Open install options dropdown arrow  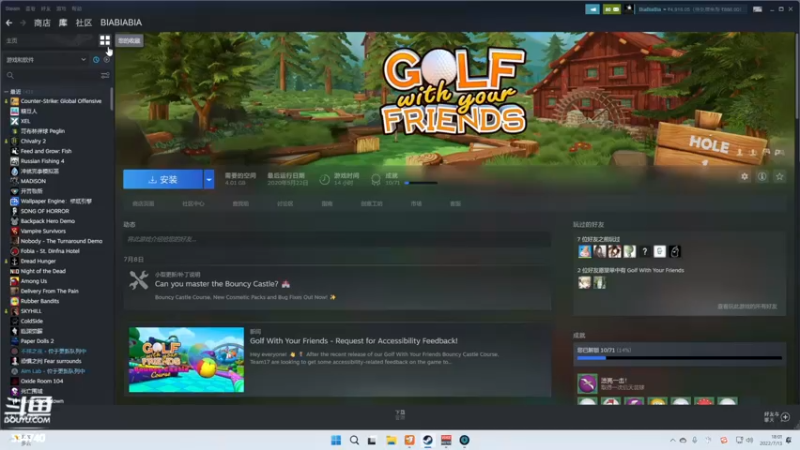point(209,180)
